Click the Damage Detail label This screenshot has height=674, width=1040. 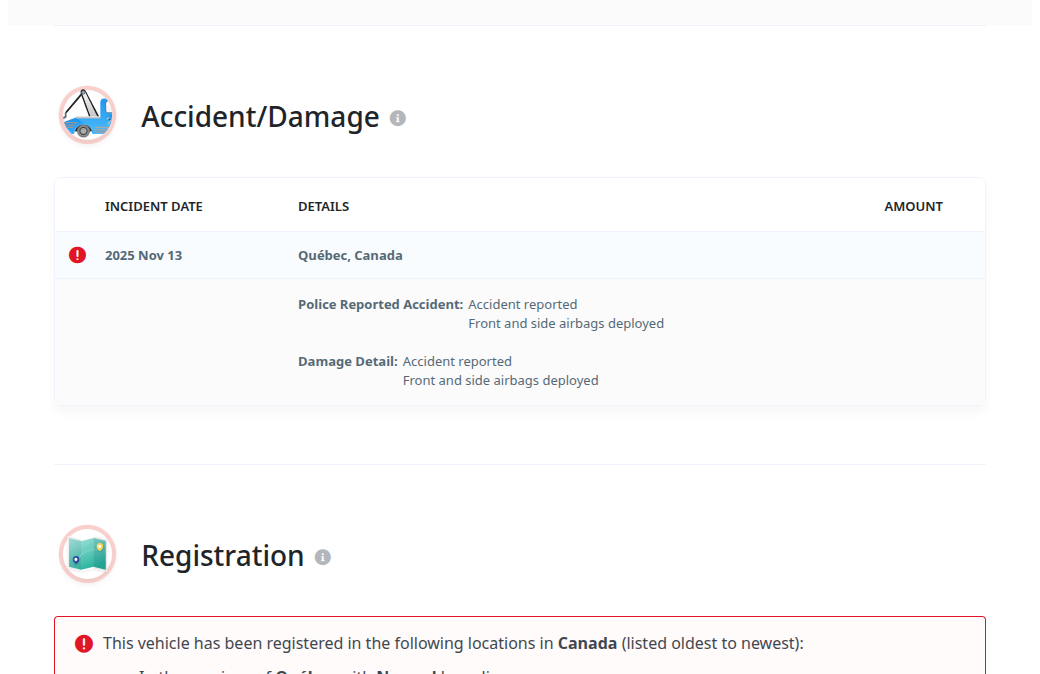[x=348, y=362]
